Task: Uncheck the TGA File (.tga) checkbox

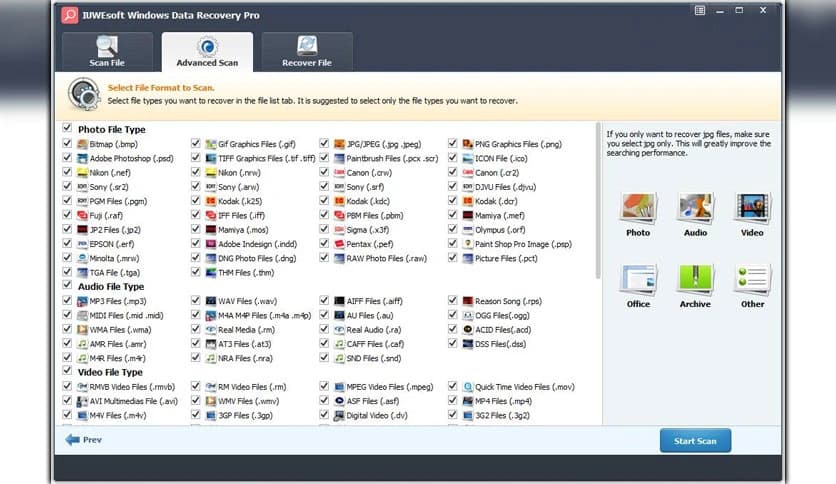Action: click(67, 272)
